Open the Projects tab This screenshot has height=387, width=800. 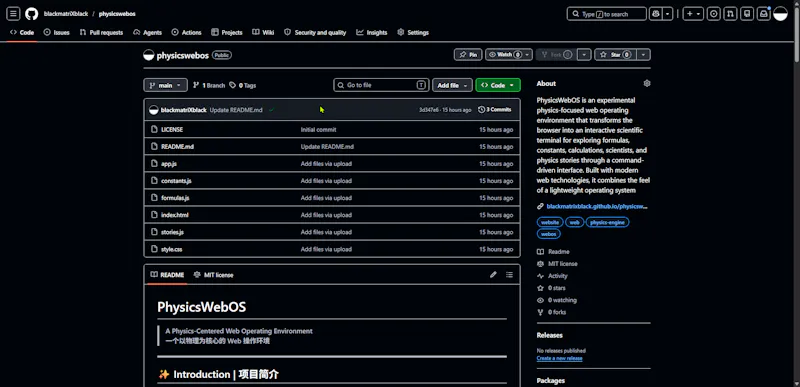(227, 32)
